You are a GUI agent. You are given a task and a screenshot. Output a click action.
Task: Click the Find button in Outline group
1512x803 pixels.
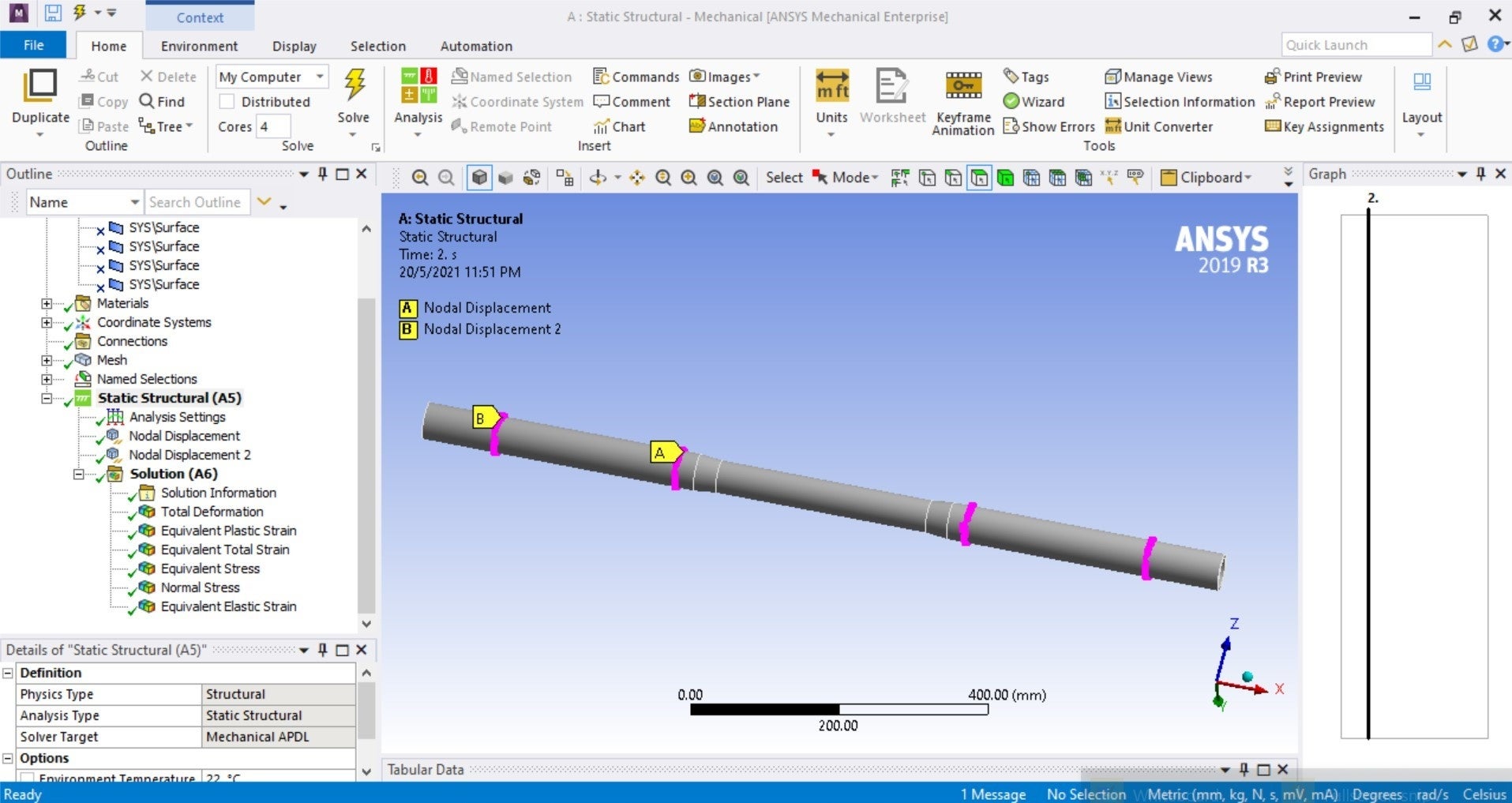click(x=162, y=101)
